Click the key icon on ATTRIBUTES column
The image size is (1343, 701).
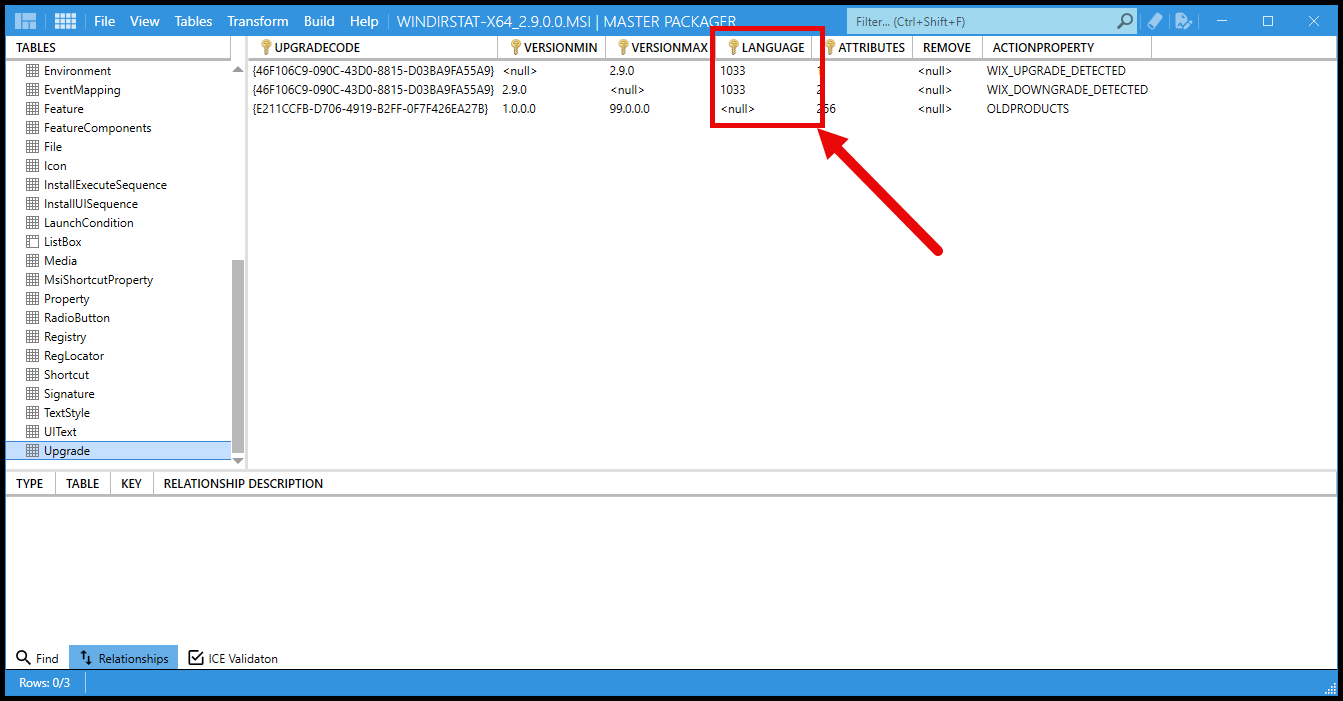tap(829, 47)
